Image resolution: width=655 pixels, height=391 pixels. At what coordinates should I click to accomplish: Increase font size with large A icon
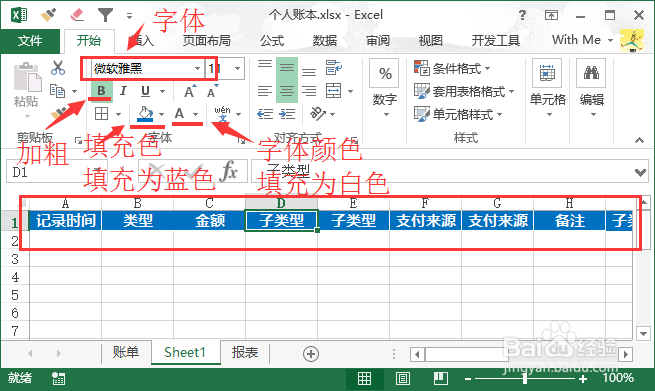[x=190, y=91]
